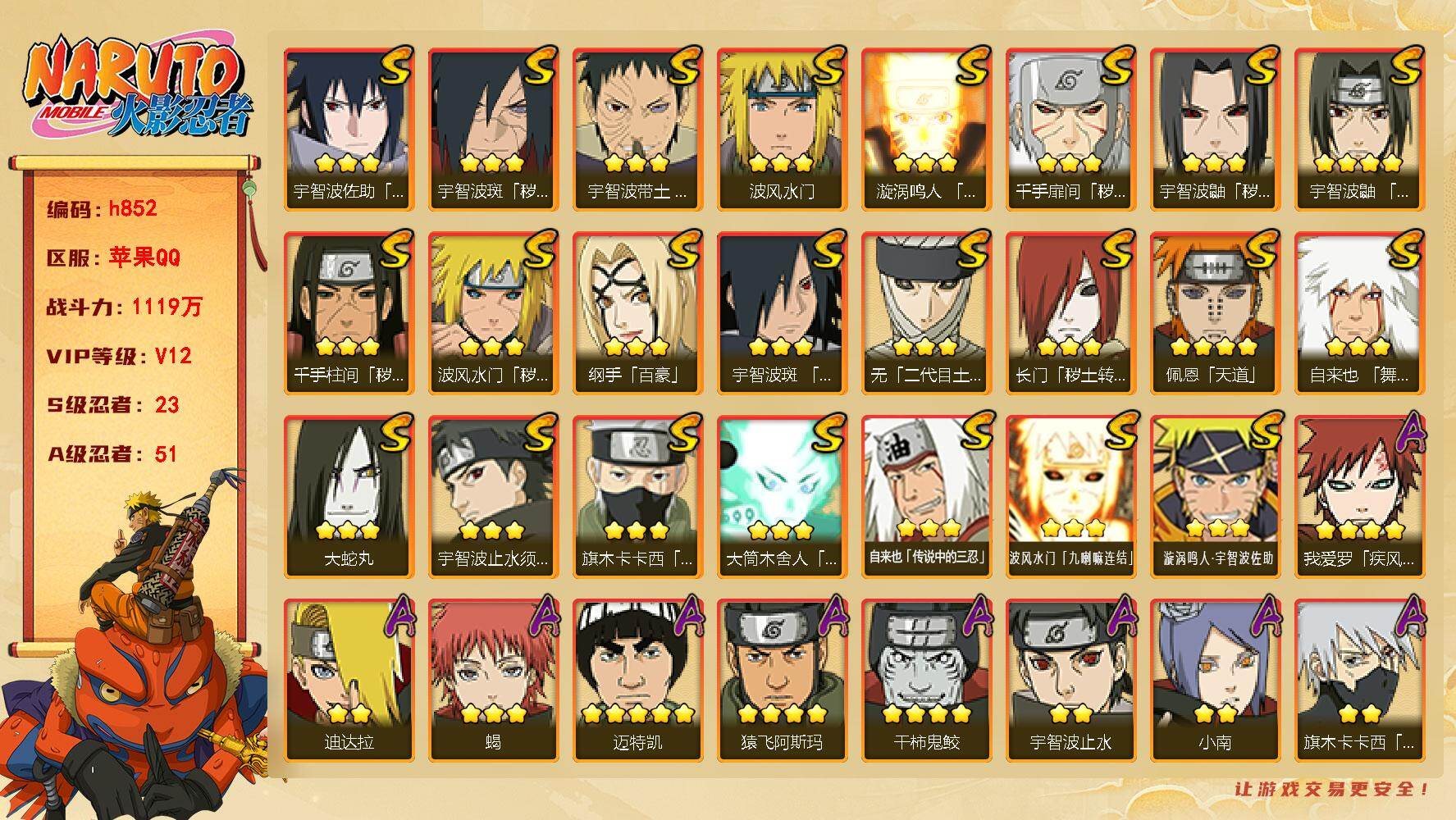Choose the 波风水门「九喇嘛连结」 card
1456x820 pixels.
coord(1071,496)
